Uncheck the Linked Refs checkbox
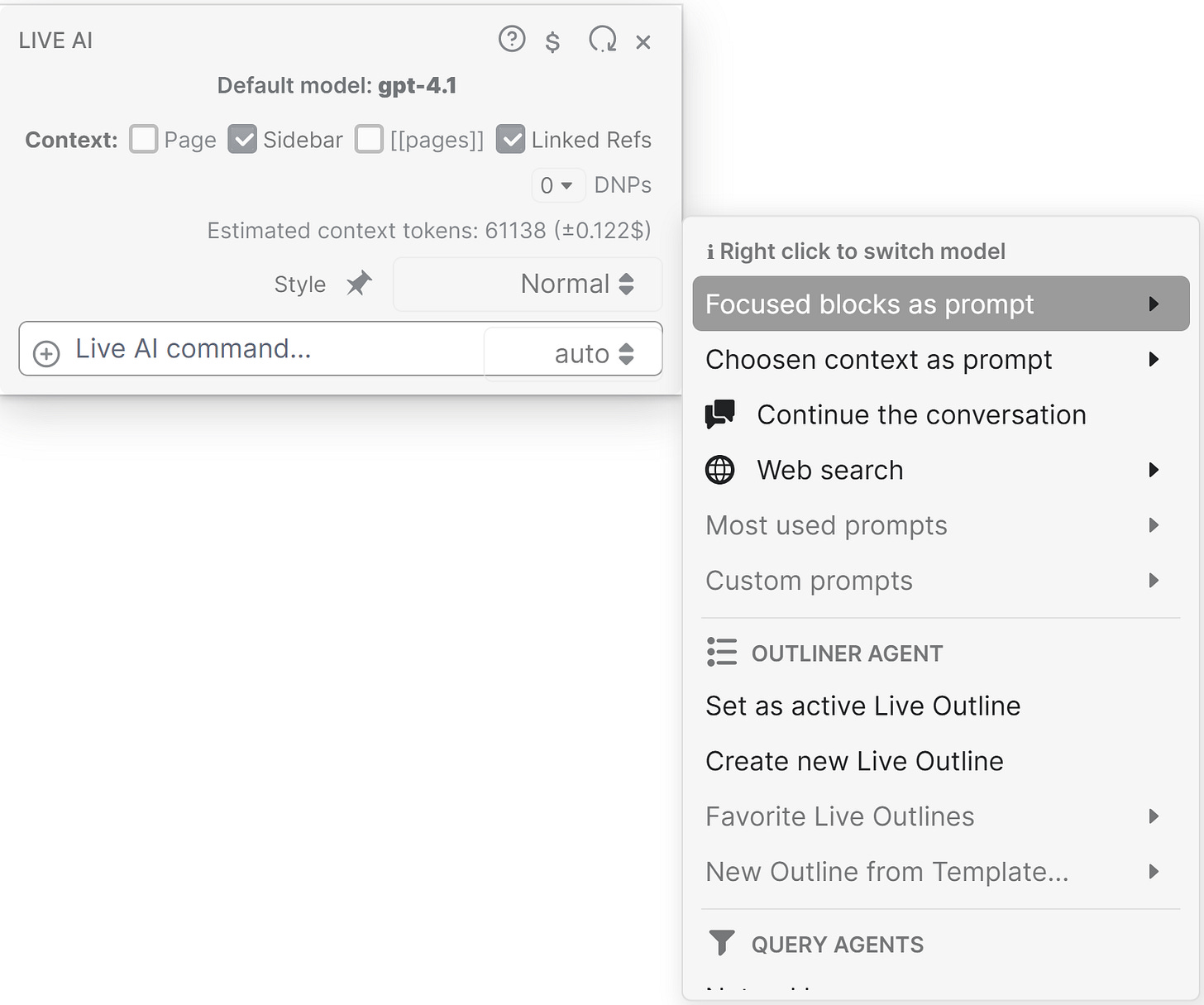Viewport: 1204px width, 1005px height. [511, 139]
